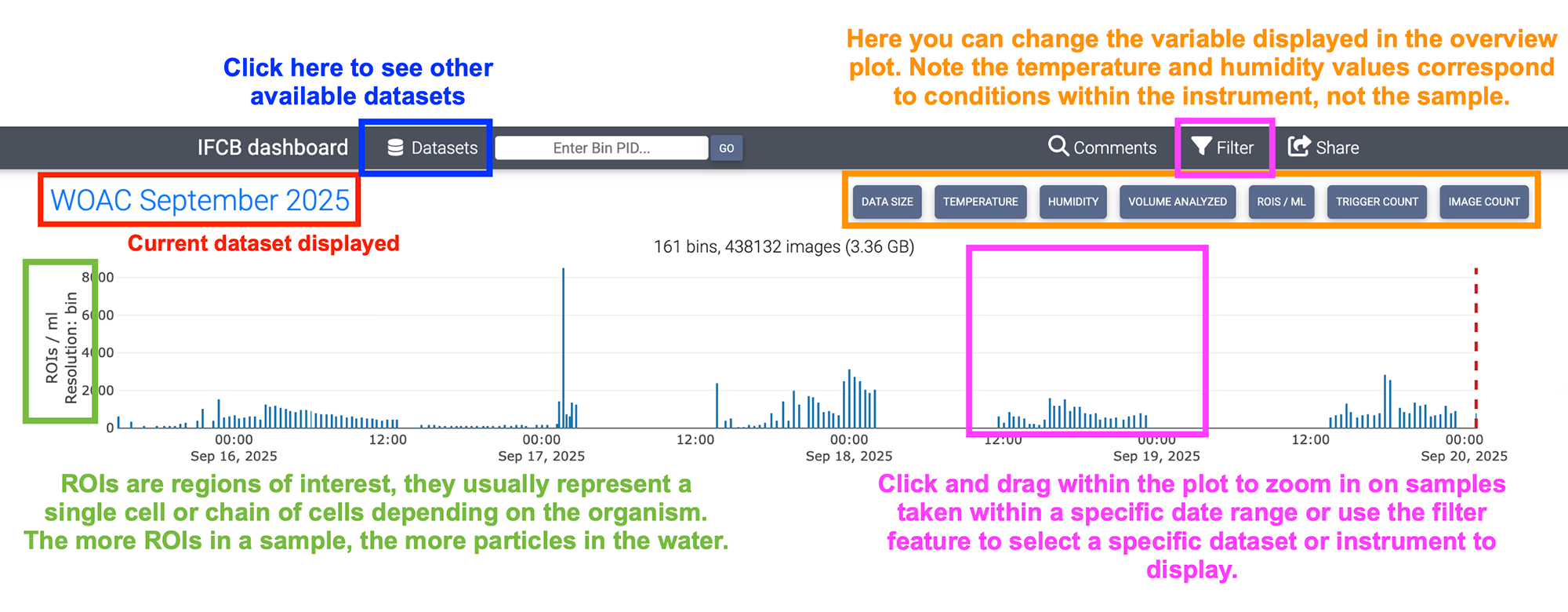Select the TEMPERATURE metric
This screenshot has width=1568, height=612.
[x=980, y=202]
